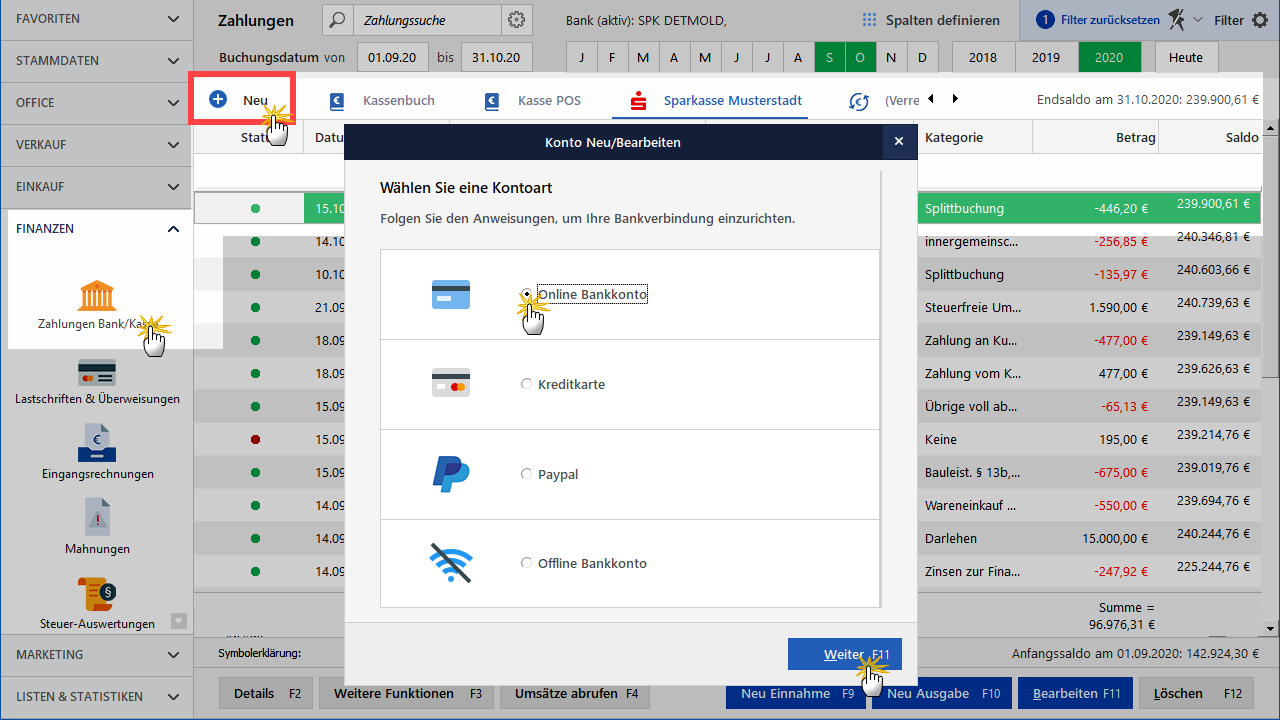Image resolution: width=1280 pixels, height=720 pixels.
Task: Select Offline Bankkonto radio option
Action: (x=527, y=563)
